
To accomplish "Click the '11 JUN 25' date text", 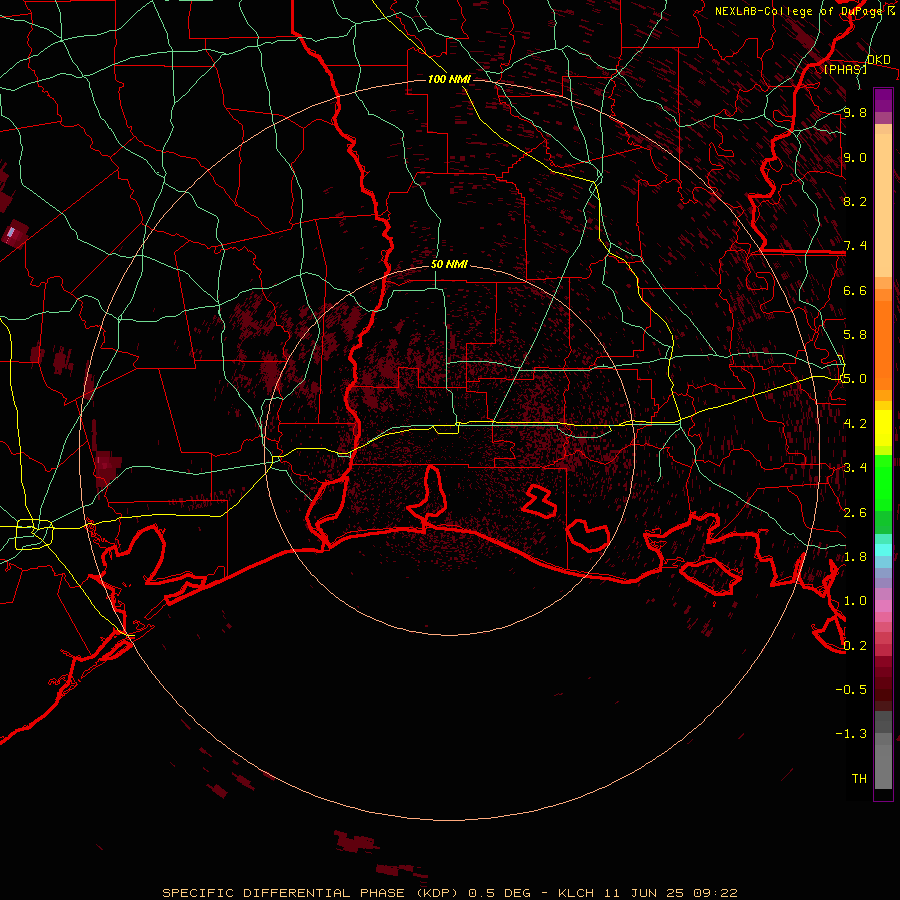I will coord(643,893).
